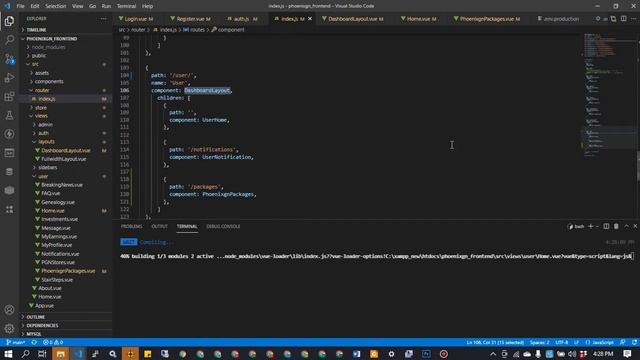This screenshot has width=640, height=360.
Task: Open Windows Start menu
Action: click(8, 353)
